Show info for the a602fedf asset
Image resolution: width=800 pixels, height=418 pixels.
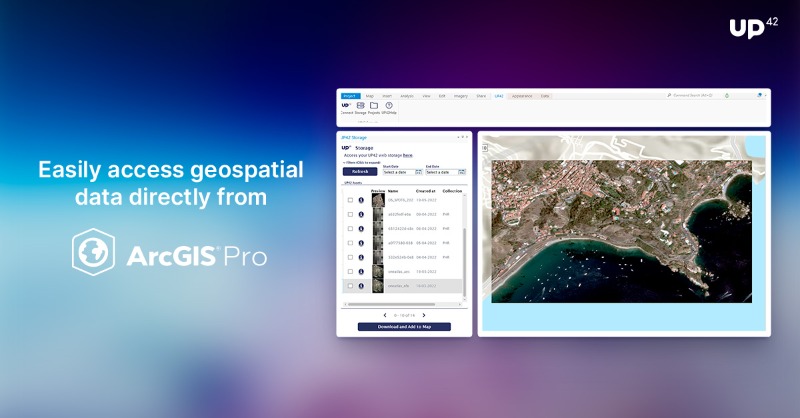pyautogui.click(x=361, y=214)
